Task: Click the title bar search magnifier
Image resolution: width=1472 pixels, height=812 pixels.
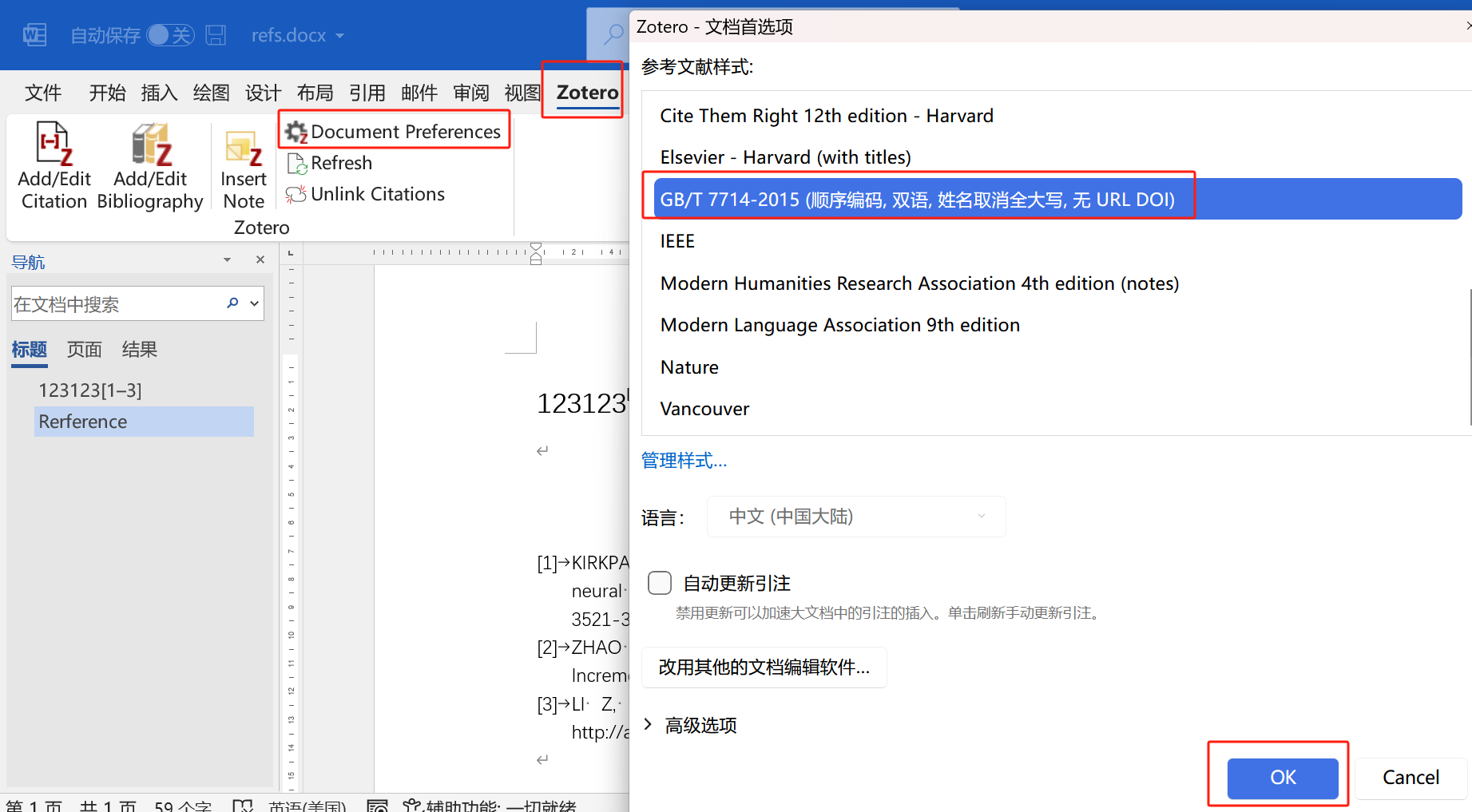Action: 613,34
